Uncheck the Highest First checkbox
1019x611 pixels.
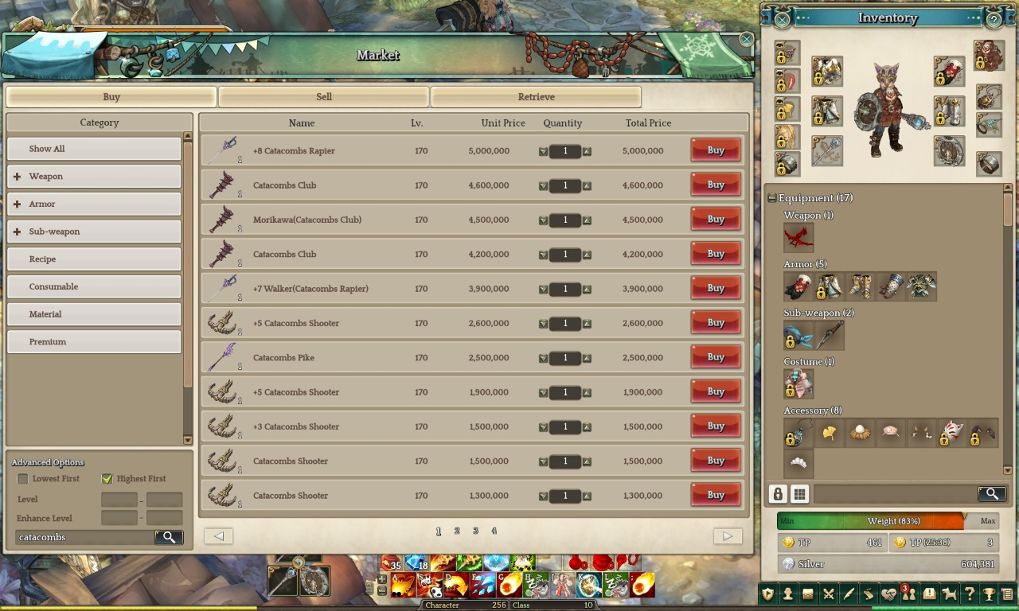coord(107,479)
